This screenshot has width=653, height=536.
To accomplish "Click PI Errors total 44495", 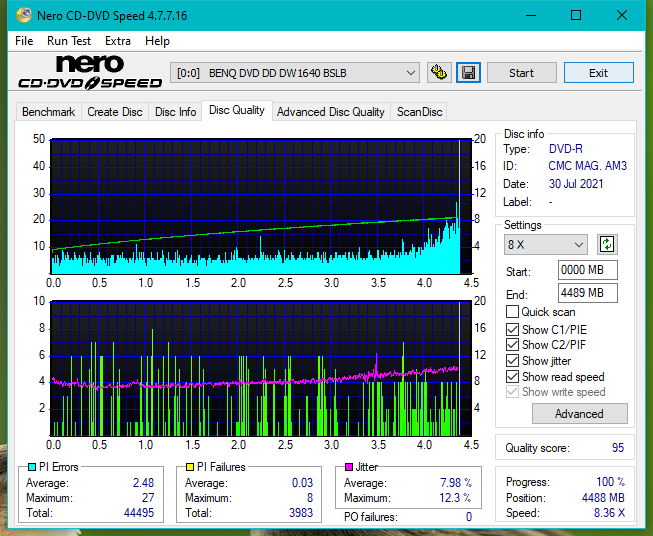I will pos(139,513).
